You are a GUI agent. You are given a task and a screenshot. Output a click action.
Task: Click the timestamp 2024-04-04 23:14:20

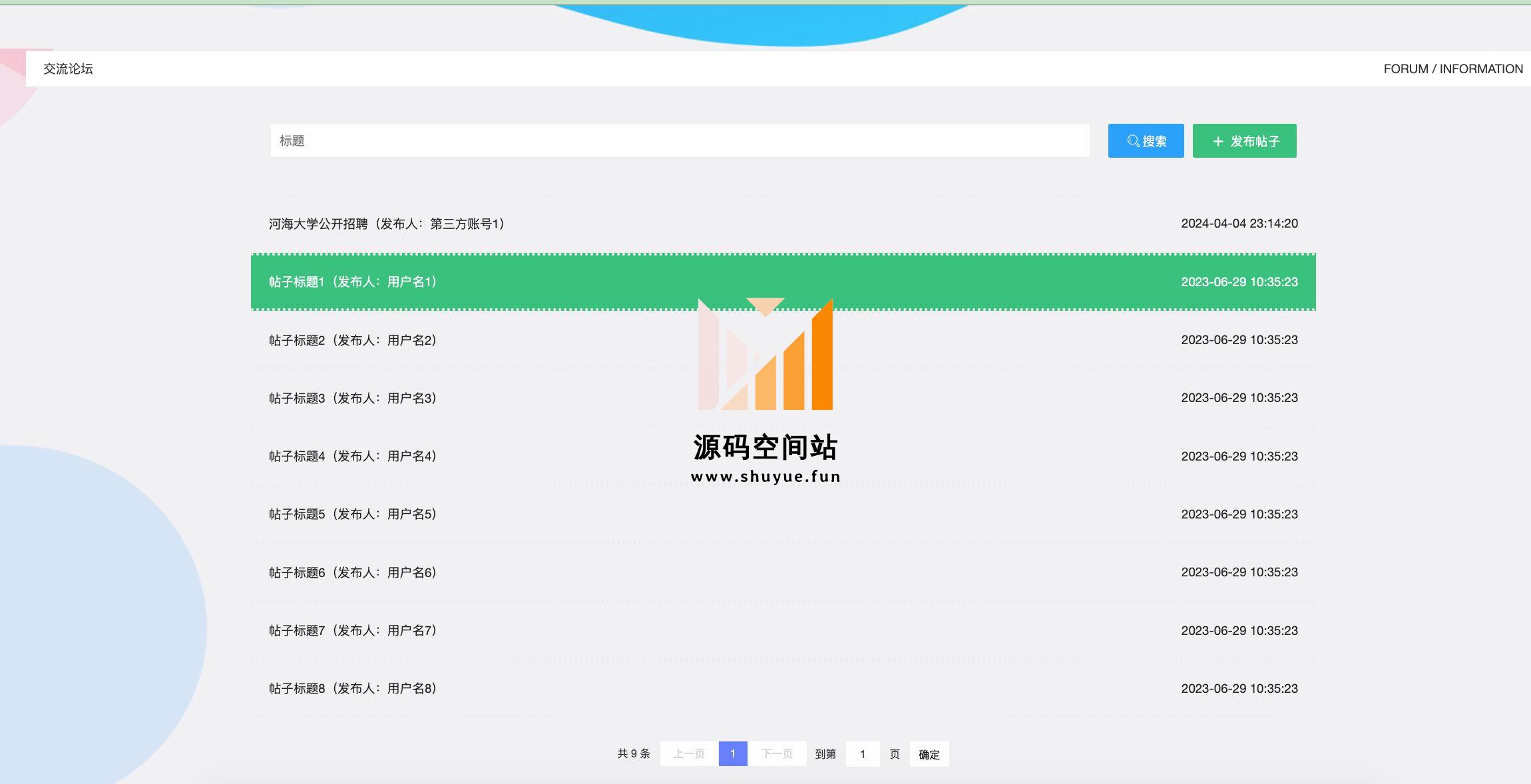click(x=1239, y=224)
